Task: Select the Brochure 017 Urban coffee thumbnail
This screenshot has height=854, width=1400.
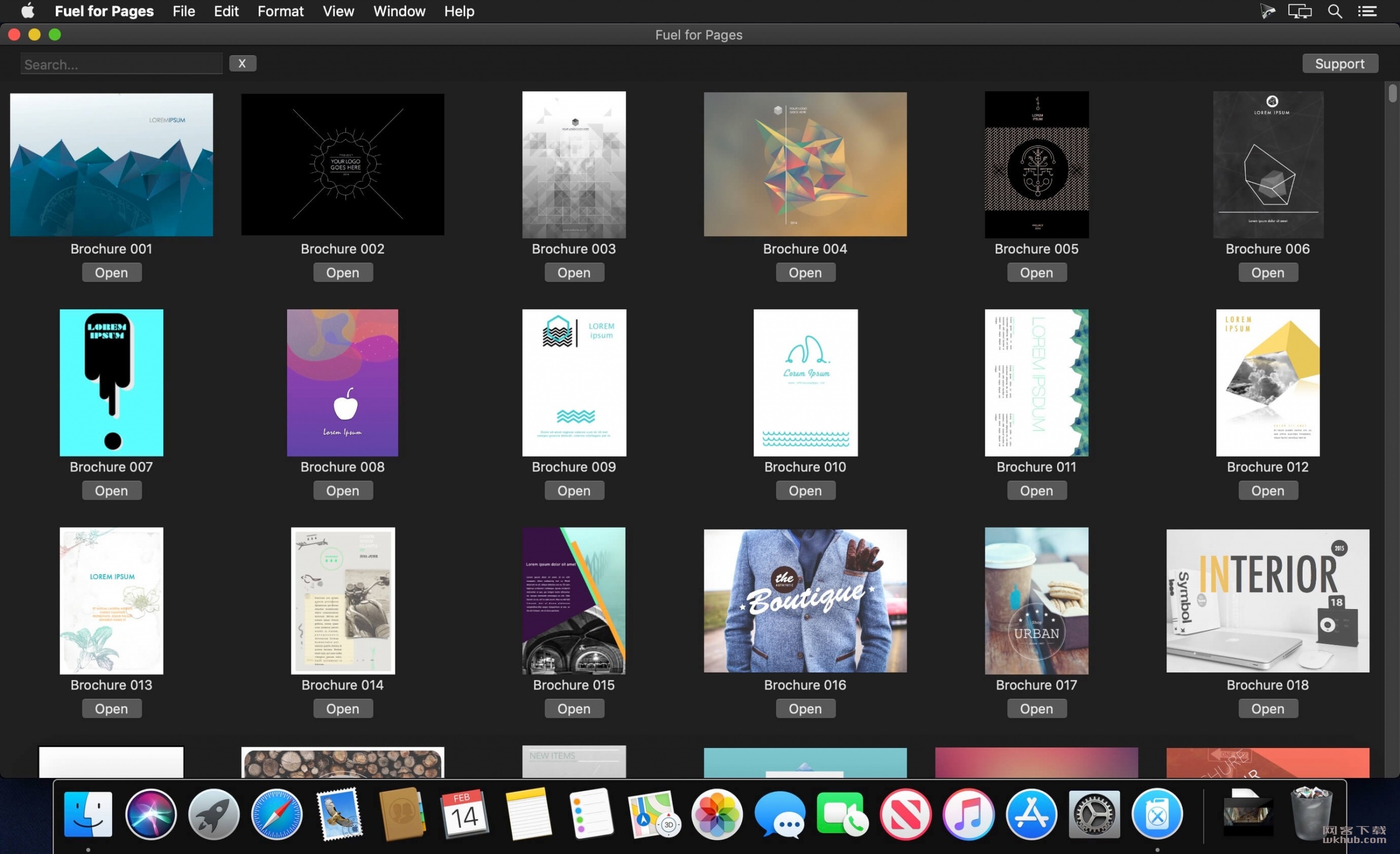Action: [x=1036, y=600]
